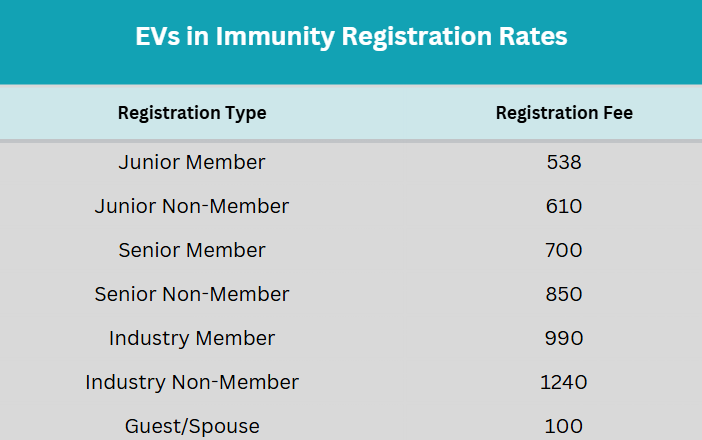Click the 'Senior Member' row label

[x=192, y=250]
